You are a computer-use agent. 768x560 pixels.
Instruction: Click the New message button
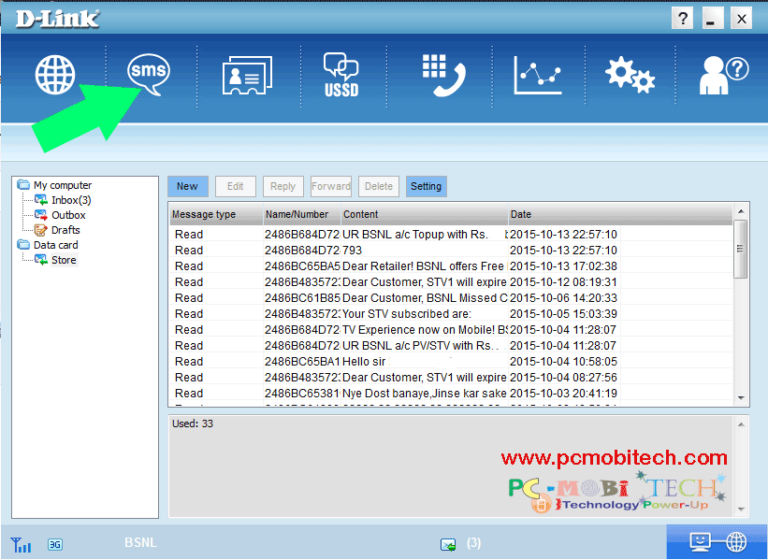[188, 186]
